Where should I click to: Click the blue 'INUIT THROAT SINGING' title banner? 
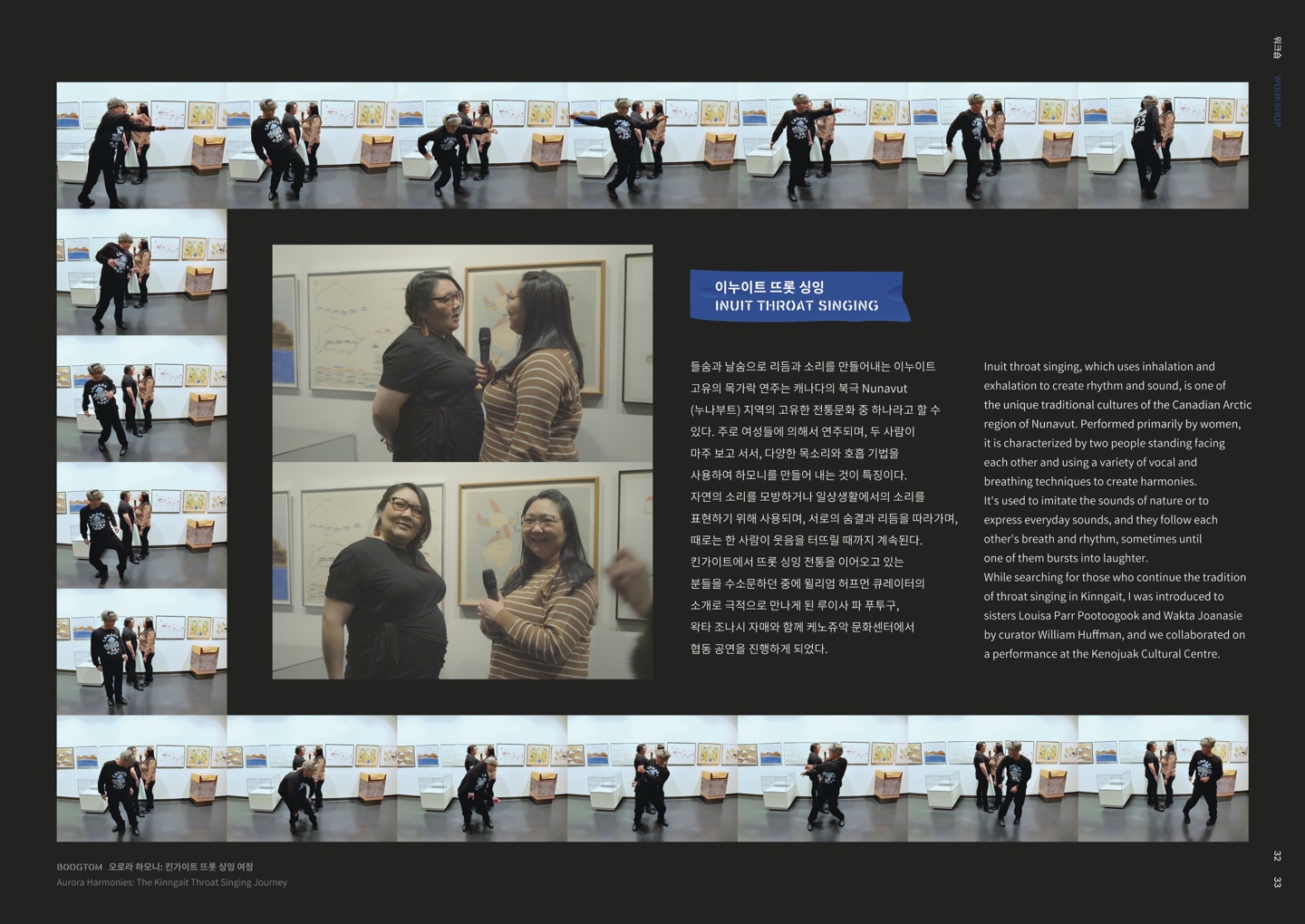tap(799, 296)
